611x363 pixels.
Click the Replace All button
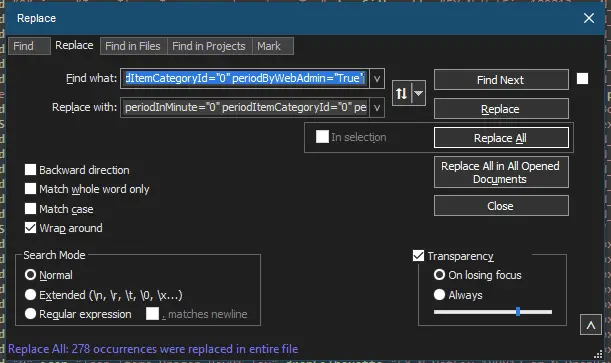pyautogui.click(x=501, y=138)
